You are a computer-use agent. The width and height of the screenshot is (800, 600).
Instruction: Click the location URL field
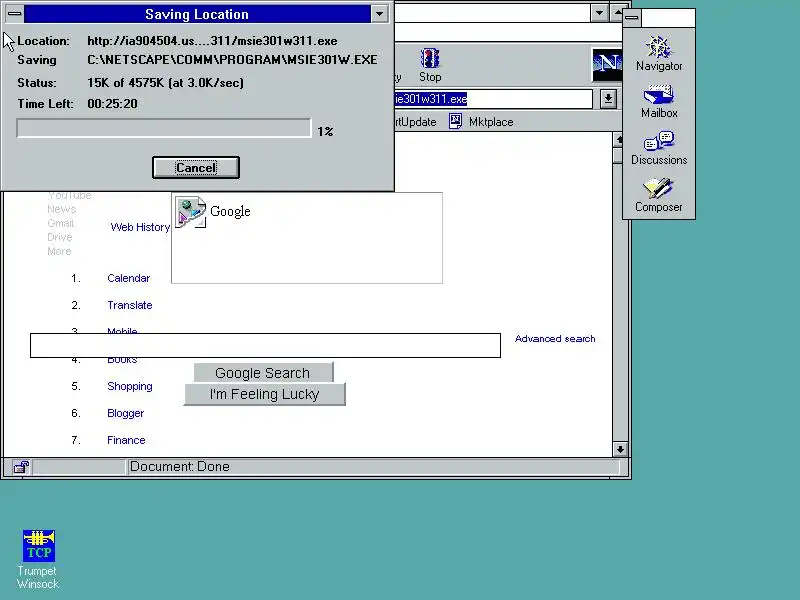tap(493, 99)
